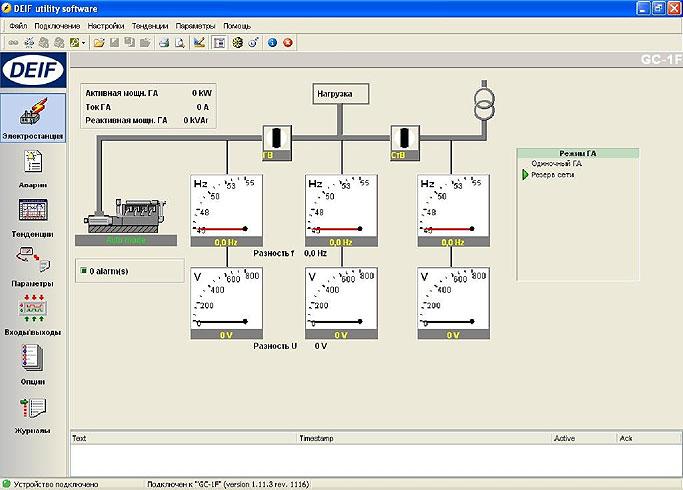The width and height of the screenshot is (683, 490).
Task: Open the Входы/выходы sidebar page
Action: (x=33, y=316)
